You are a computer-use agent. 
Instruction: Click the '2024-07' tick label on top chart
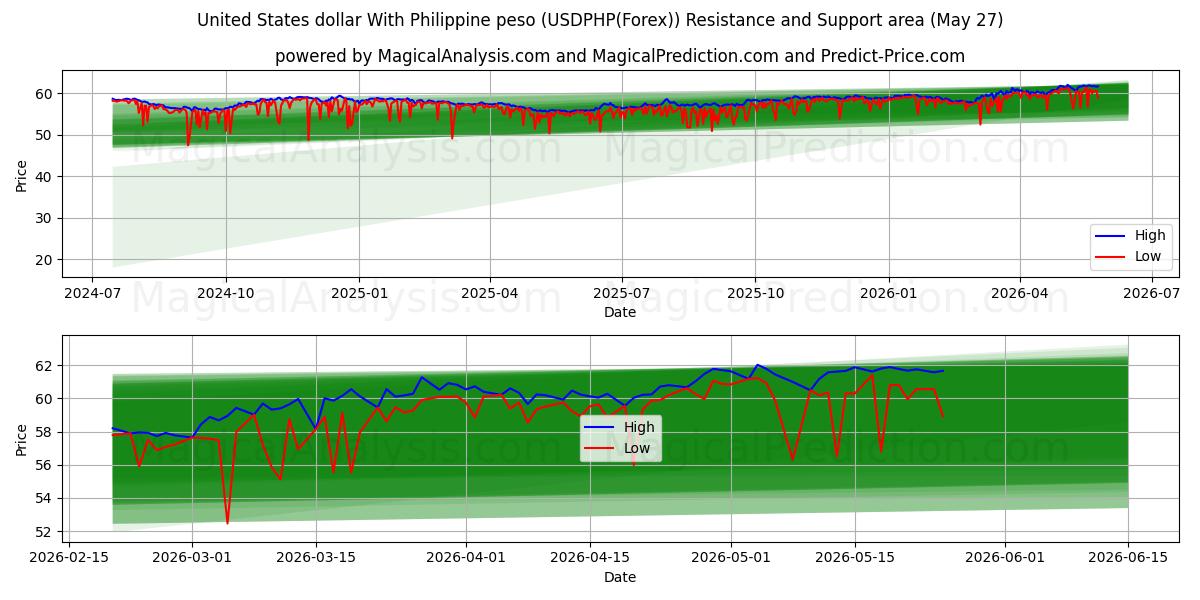93,293
